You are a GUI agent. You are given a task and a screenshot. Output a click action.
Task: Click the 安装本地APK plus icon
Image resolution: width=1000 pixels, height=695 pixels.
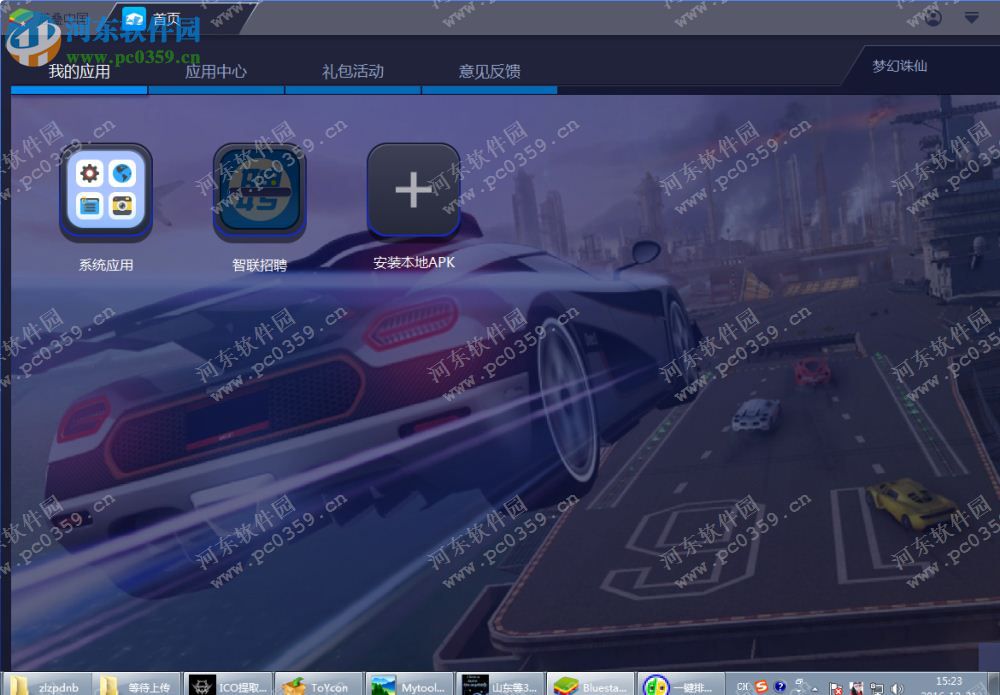click(413, 190)
